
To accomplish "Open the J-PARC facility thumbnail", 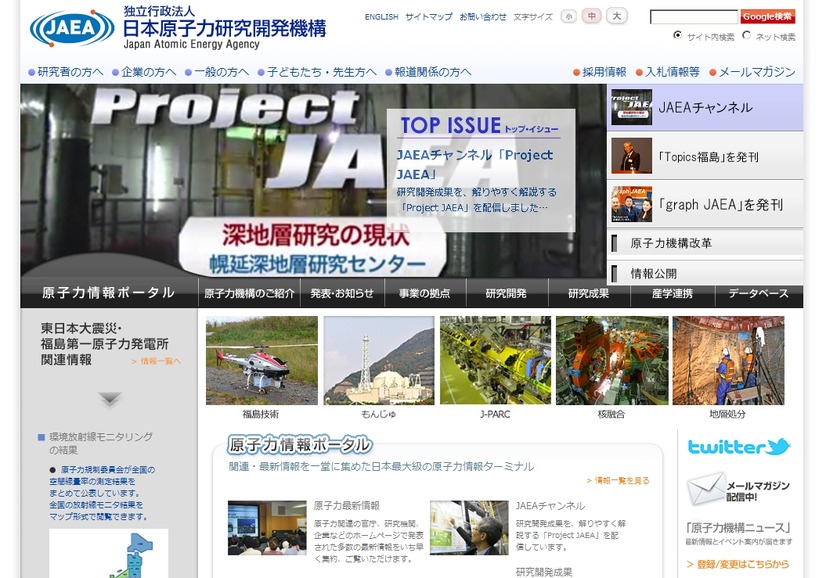I will pos(495,361).
